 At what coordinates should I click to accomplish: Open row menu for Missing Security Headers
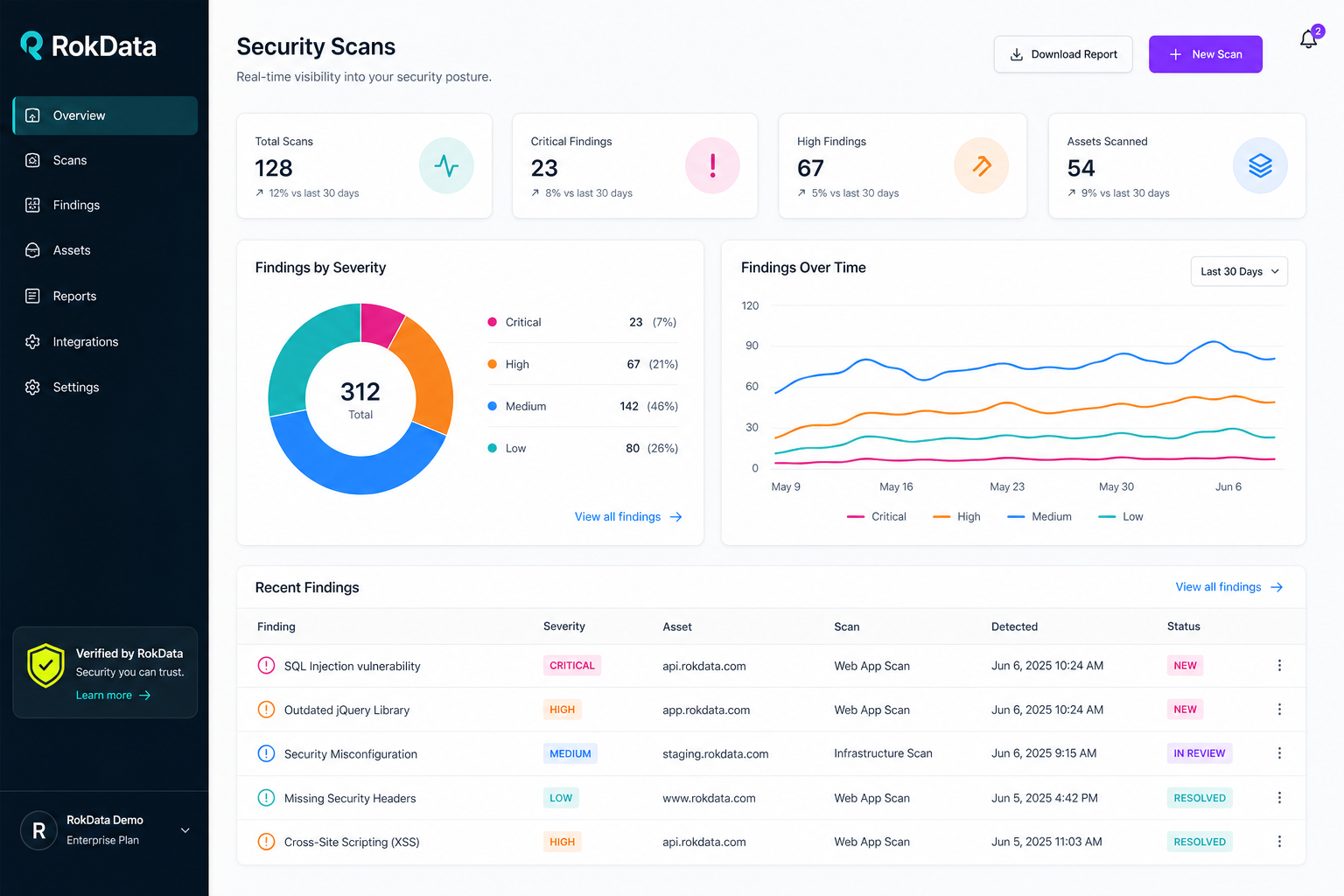[1279, 797]
